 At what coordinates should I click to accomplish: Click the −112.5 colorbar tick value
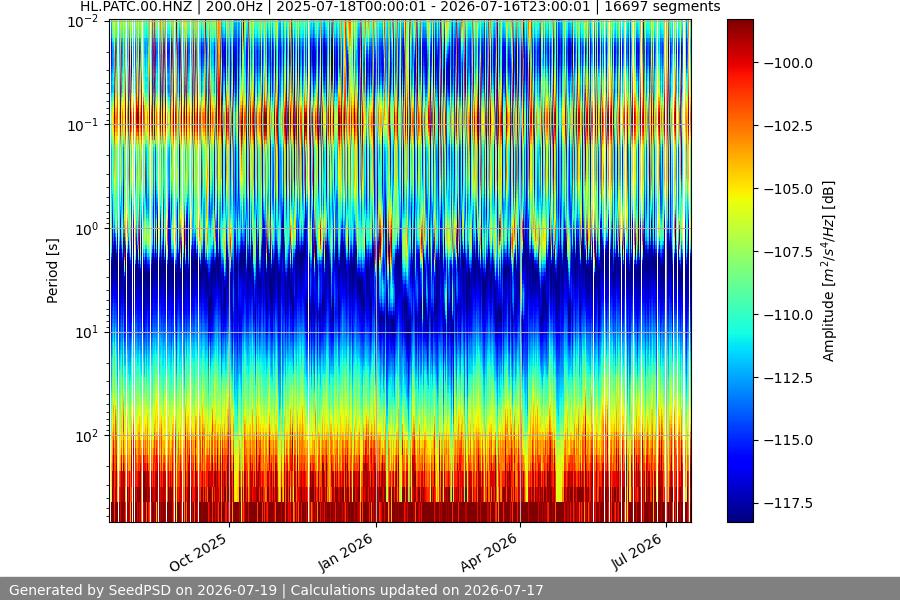pos(789,378)
